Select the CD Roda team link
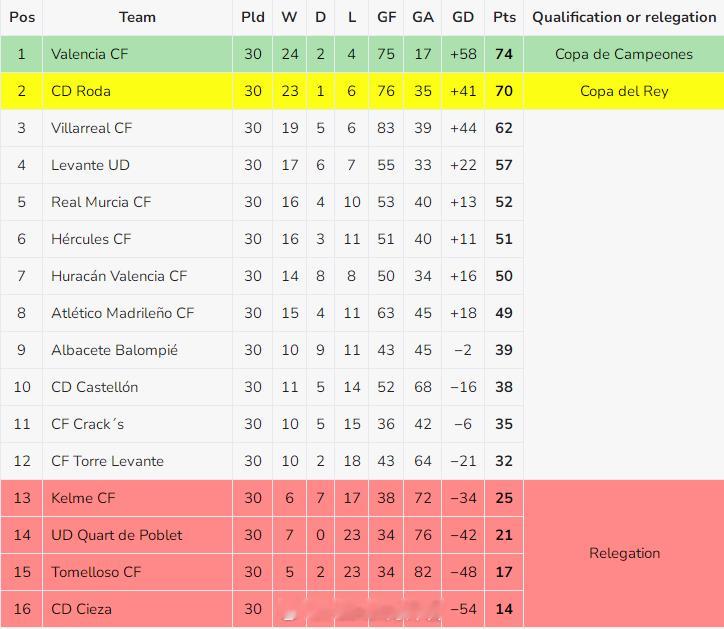724x629 pixels. click(81, 91)
